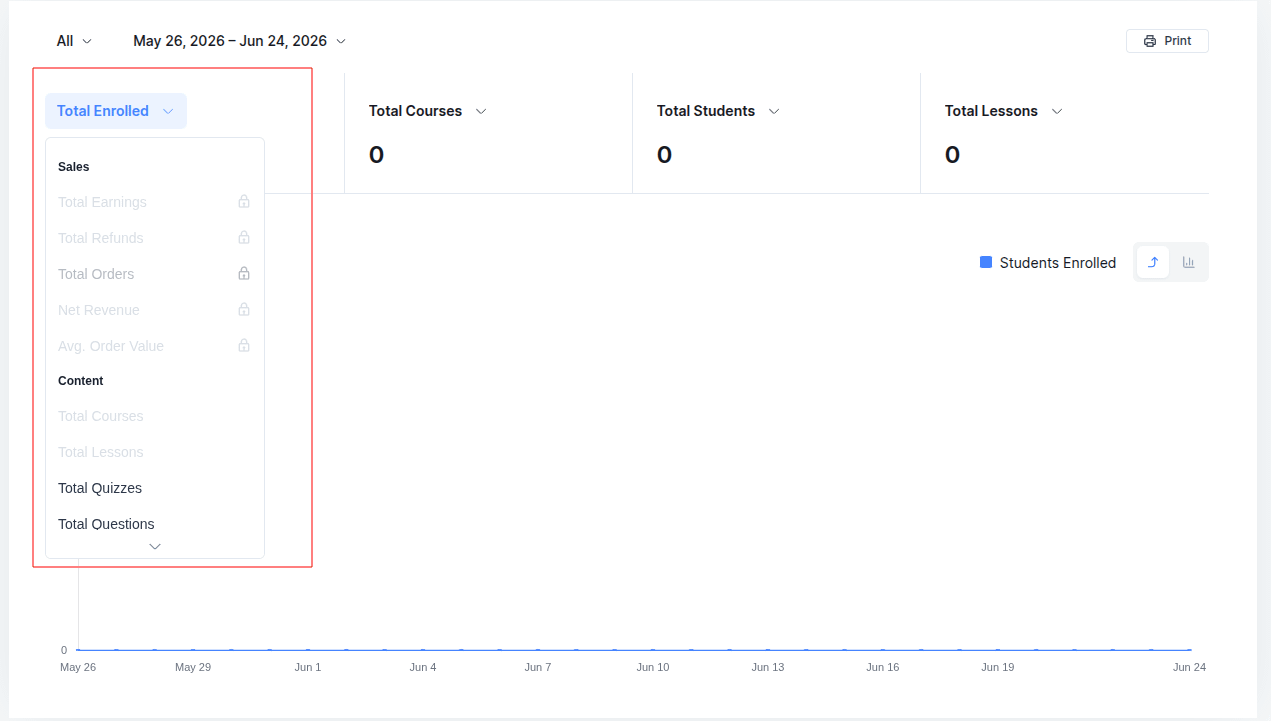The width and height of the screenshot is (1271, 721).
Task: Click the Jun 24 axis label
Action: pos(1190,667)
